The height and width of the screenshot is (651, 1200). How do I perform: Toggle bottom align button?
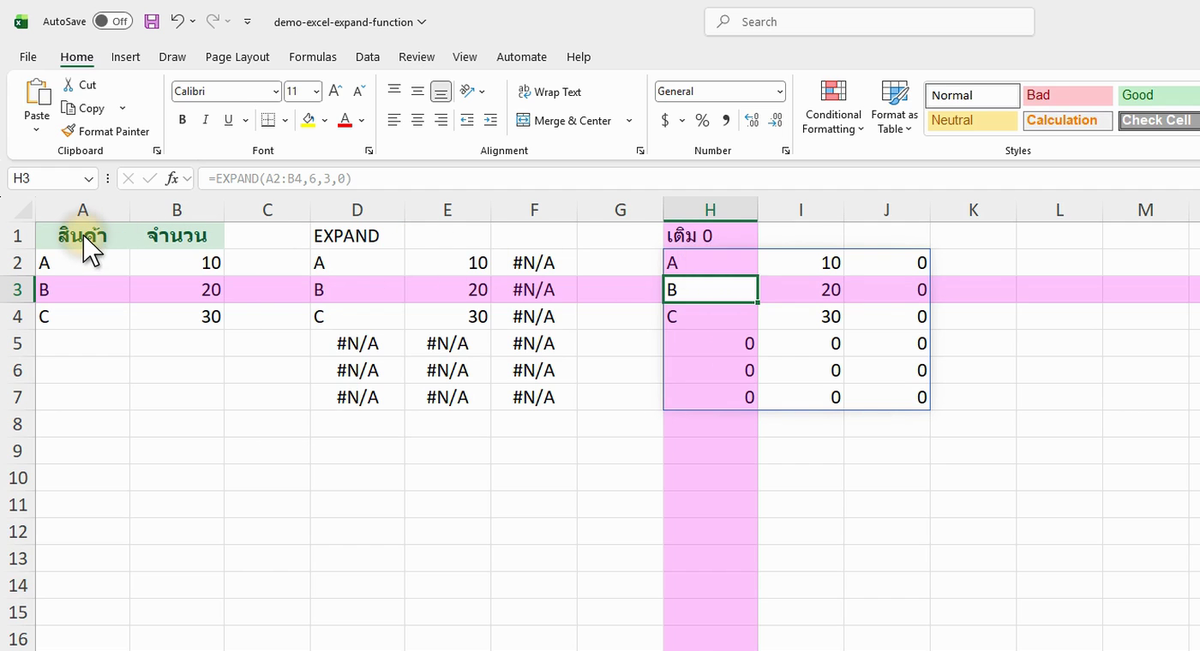440,91
